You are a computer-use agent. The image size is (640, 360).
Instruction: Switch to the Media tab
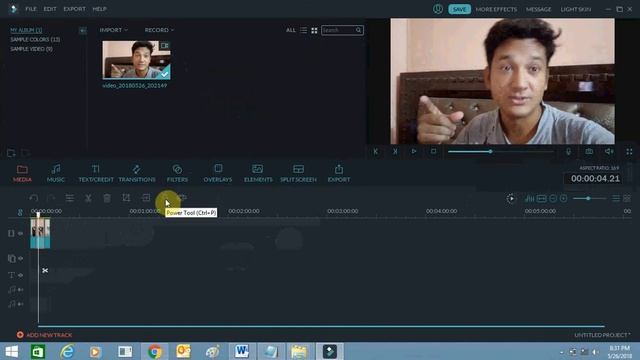22,173
